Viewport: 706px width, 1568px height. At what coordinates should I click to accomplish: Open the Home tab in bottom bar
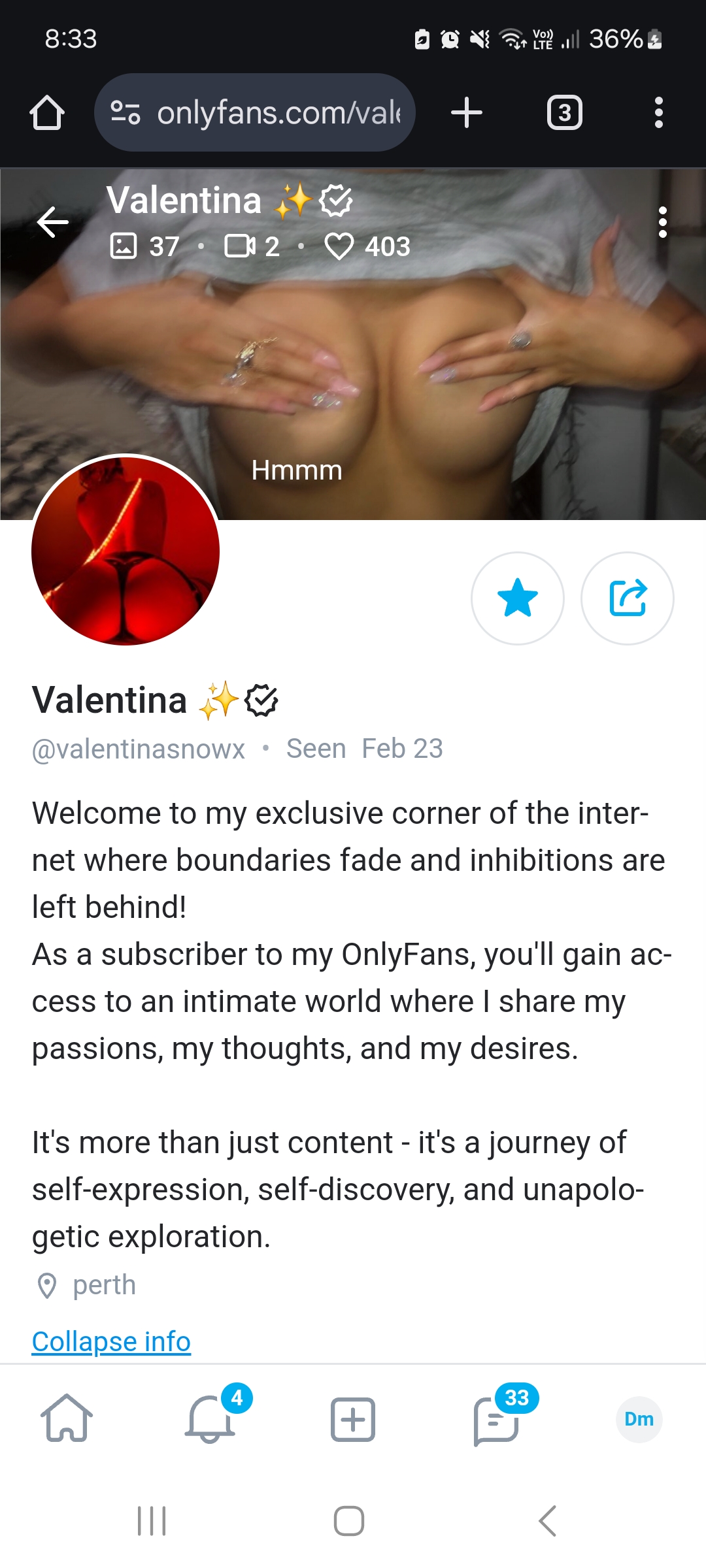point(67,1418)
